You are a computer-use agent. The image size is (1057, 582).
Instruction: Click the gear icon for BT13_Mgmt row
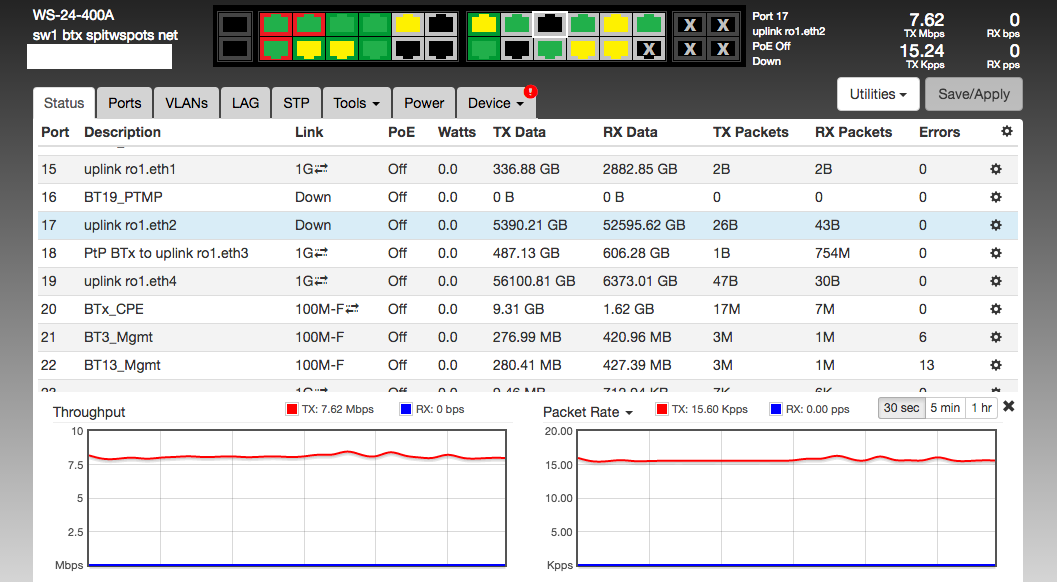(995, 366)
